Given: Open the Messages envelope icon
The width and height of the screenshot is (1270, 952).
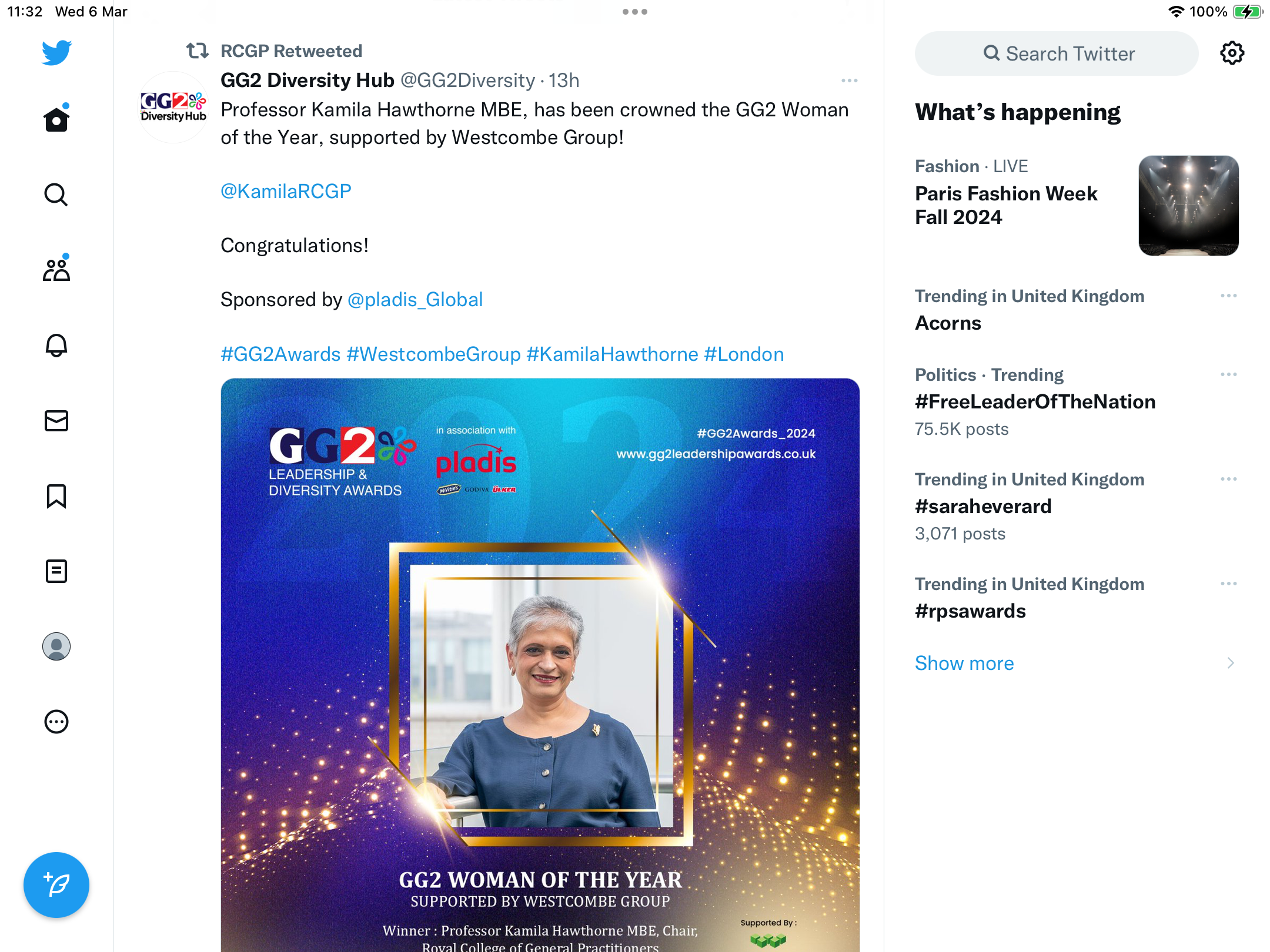Looking at the screenshot, I should [x=56, y=421].
